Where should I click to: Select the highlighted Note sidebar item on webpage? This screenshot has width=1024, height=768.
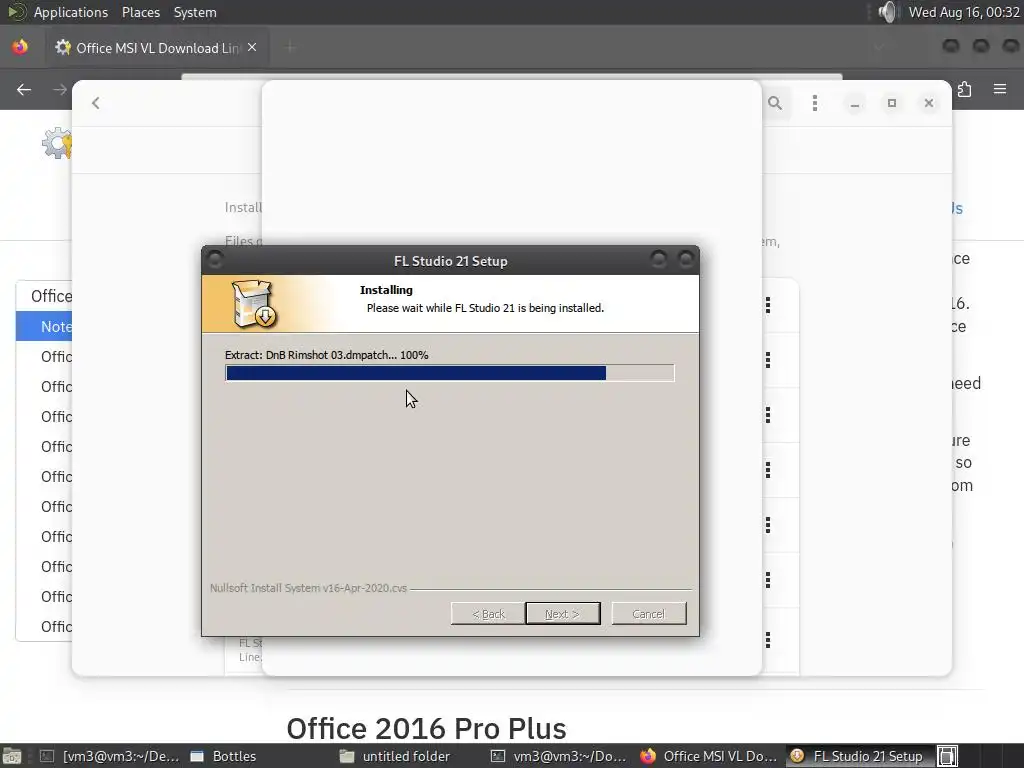click(x=44, y=327)
